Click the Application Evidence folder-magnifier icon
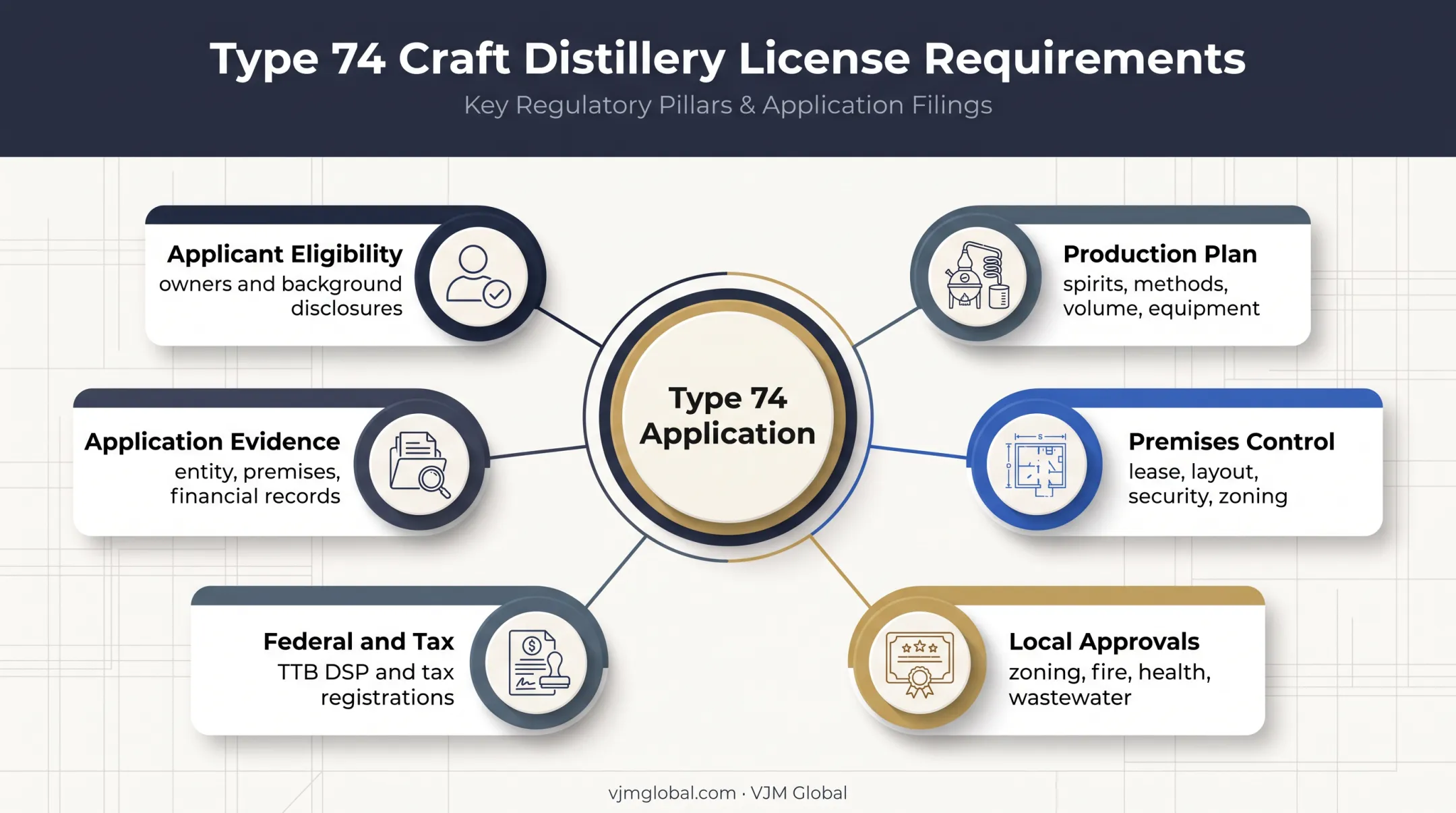The height and width of the screenshot is (813, 1456). pyautogui.click(x=419, y=464)
